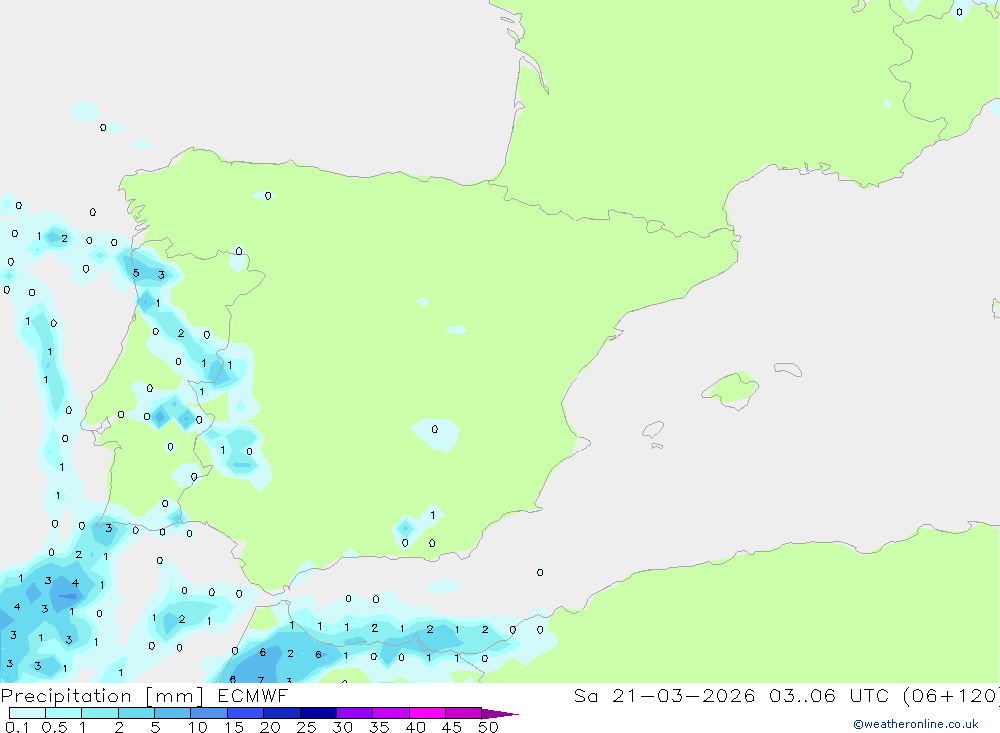This screenshot has width=1000, height=733.
Task: Click the legend tick label '25'
Action: tap(306, 727)
